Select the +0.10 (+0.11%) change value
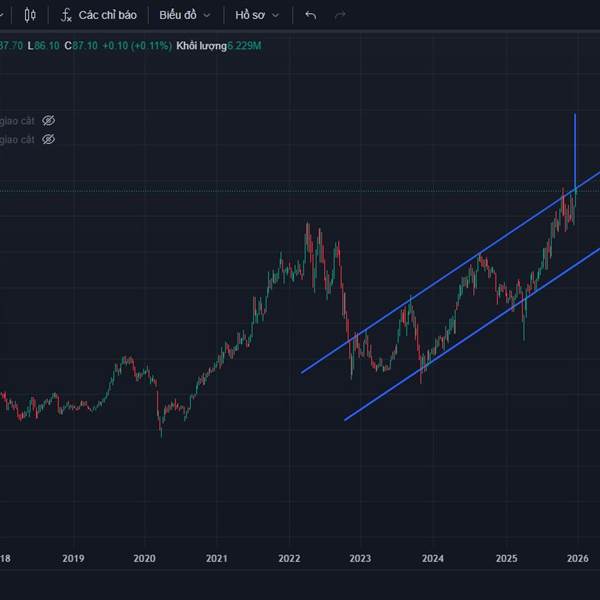Screen dimensions: 600x600 [137, 46]
